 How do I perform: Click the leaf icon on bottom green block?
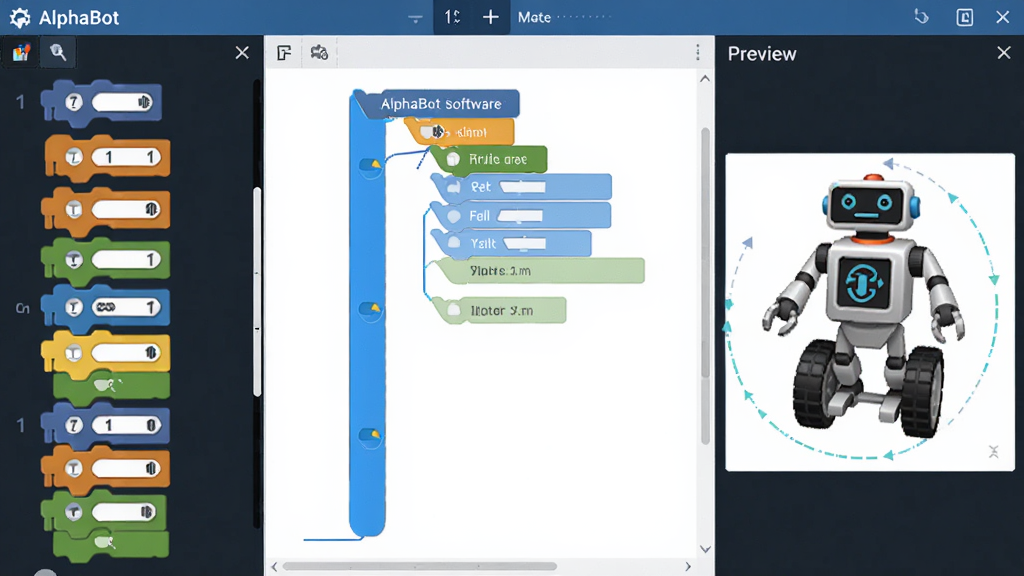[x=104, y=542]
